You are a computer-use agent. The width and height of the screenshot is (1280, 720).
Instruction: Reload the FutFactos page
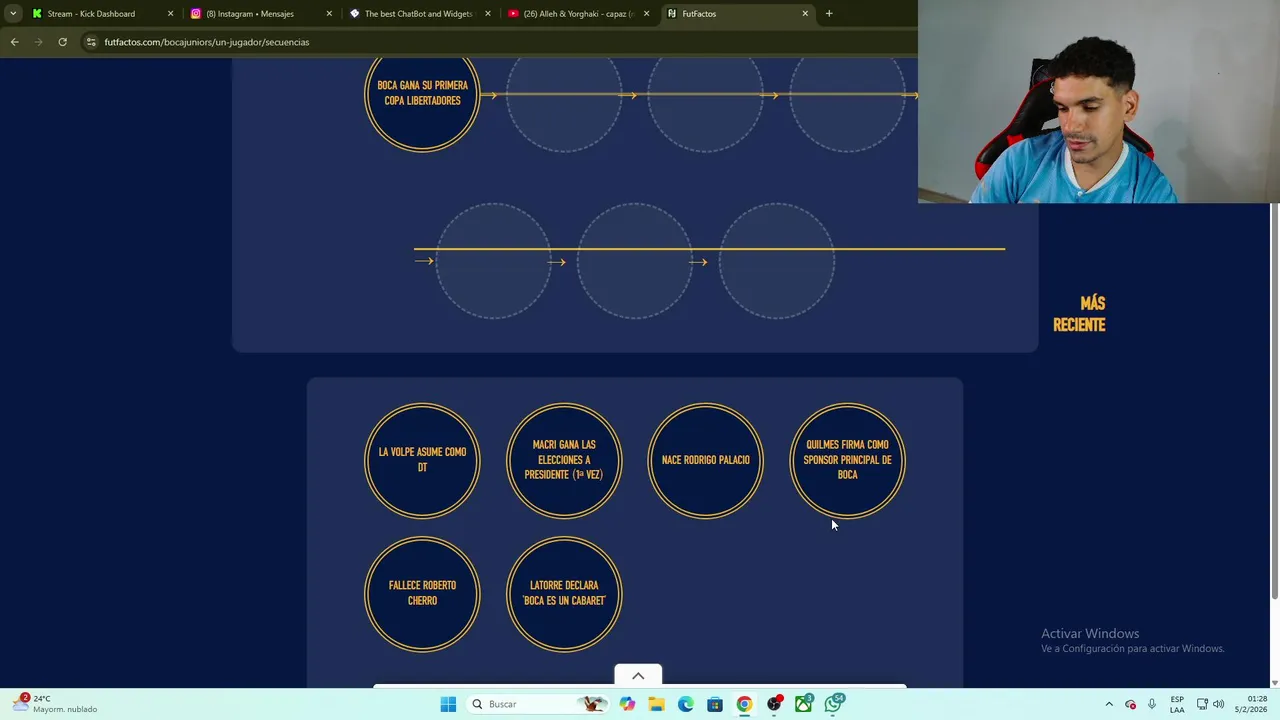point(62,42)
